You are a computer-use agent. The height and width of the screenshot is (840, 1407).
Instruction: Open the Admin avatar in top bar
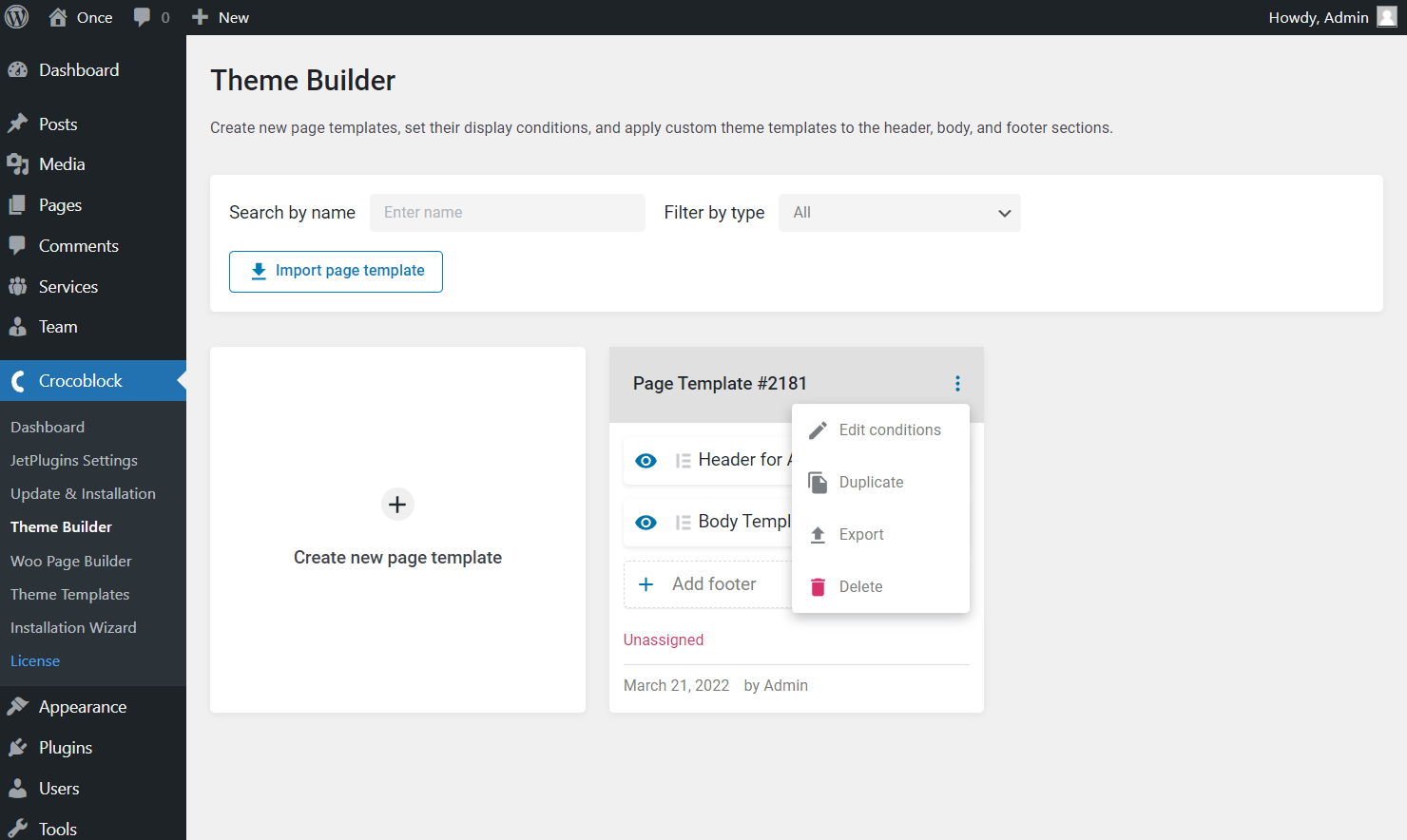tap(1387, 17)
